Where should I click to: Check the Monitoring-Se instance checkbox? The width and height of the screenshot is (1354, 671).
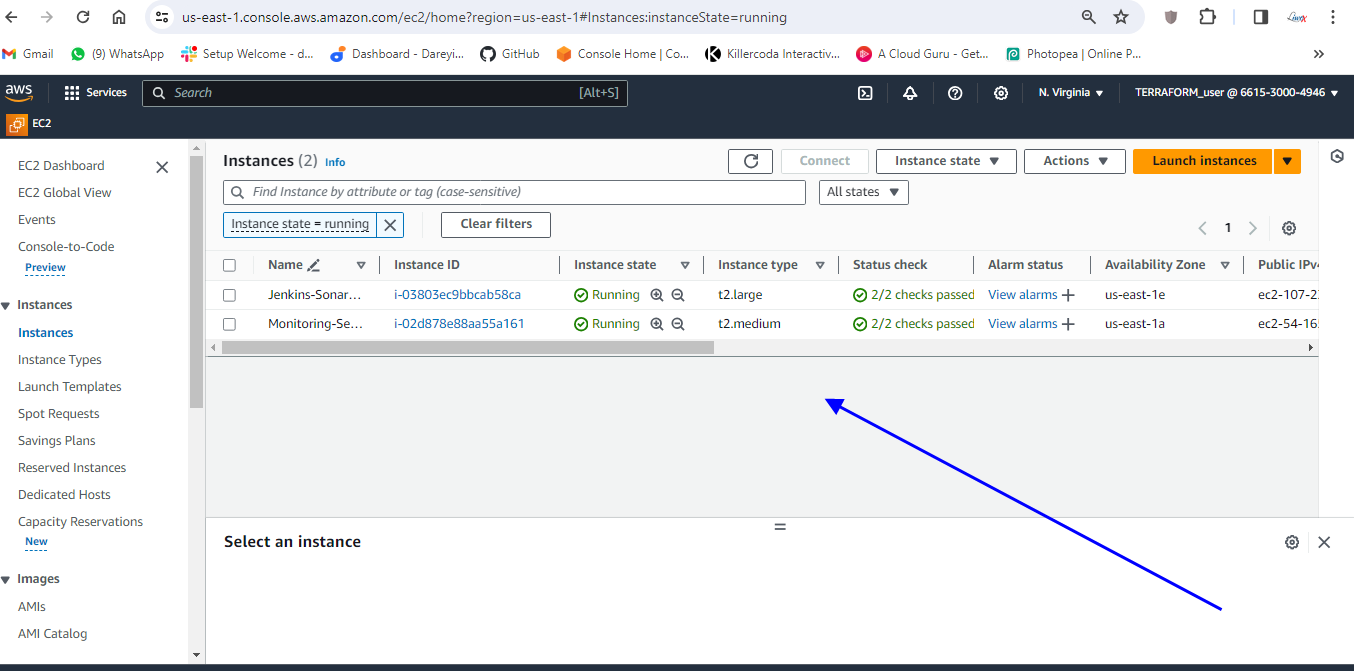pos(230,324)
